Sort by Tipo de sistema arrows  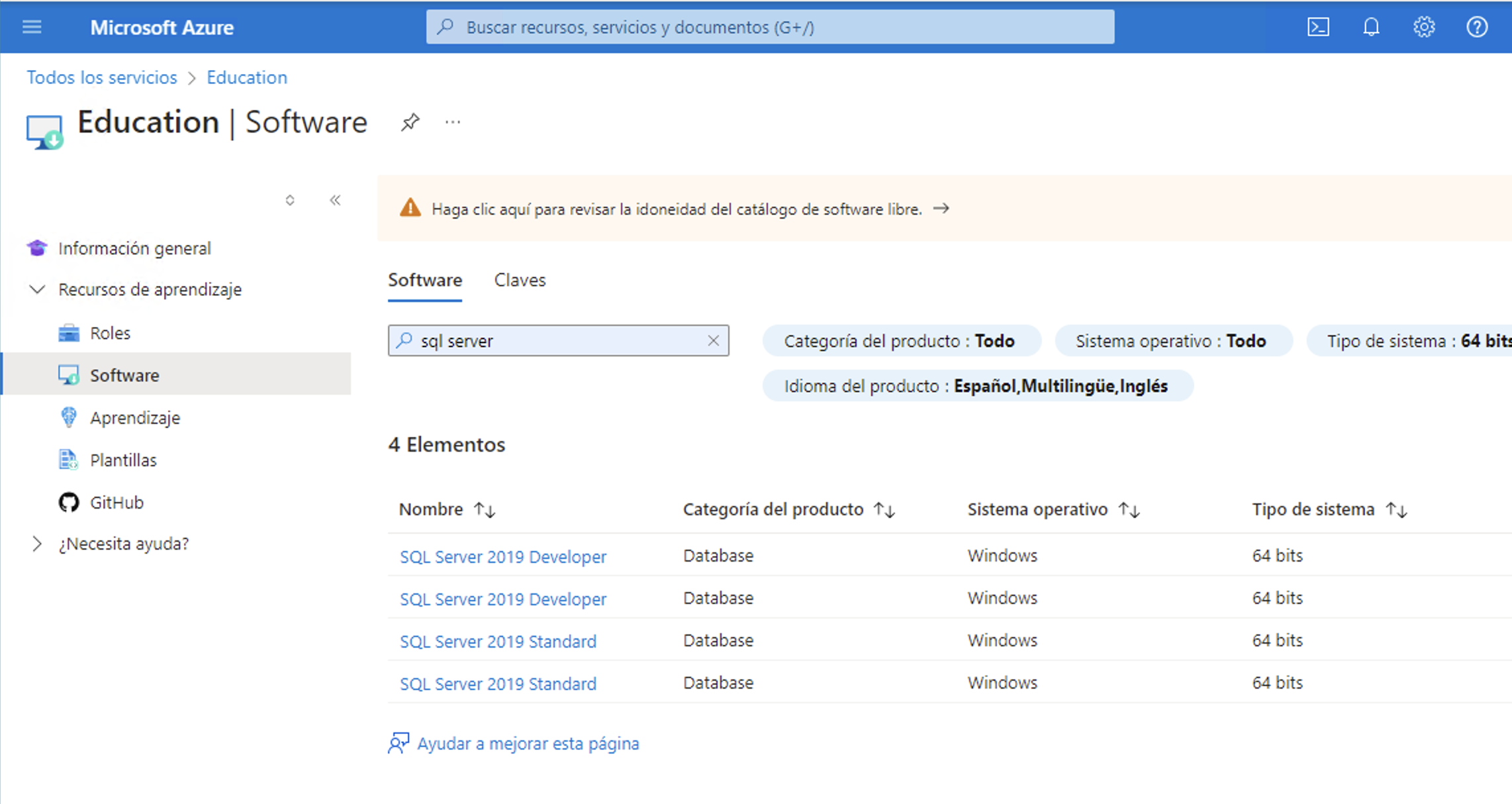[x=1397, y=509]
